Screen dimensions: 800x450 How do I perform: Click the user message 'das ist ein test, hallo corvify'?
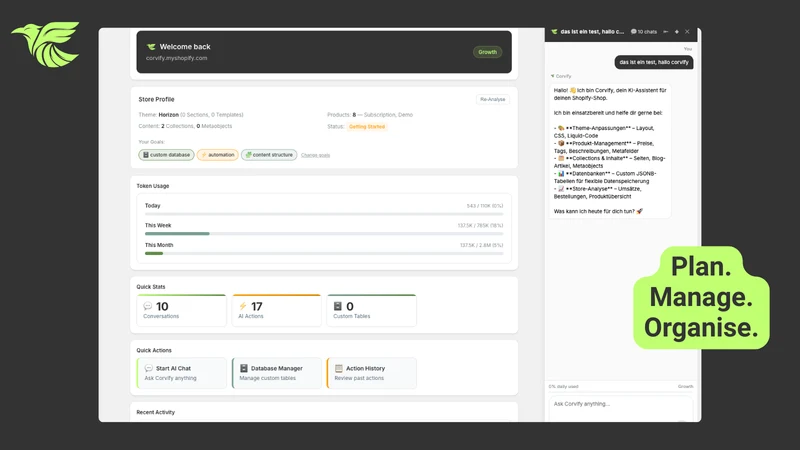(654, 62)
